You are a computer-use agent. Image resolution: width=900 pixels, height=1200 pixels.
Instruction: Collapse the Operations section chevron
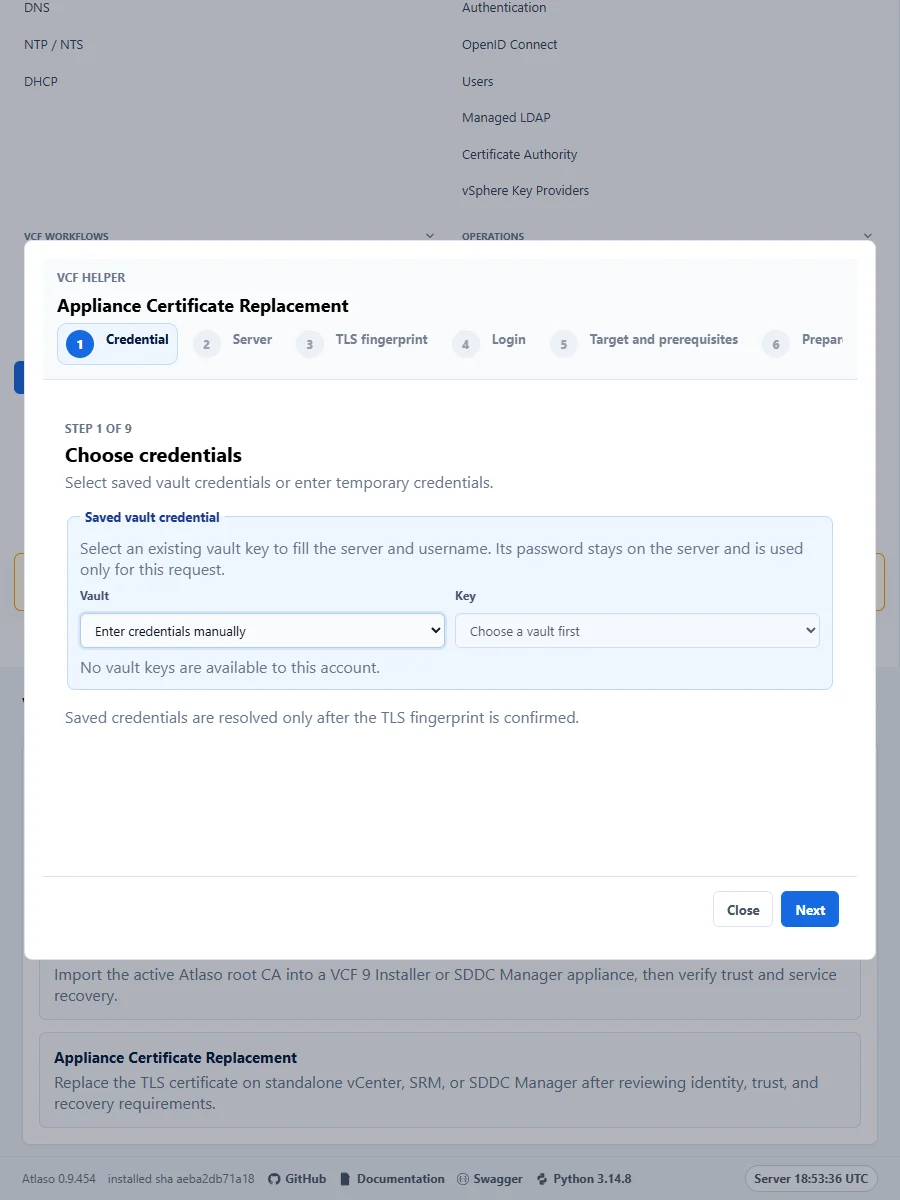[x=867, y=236]
